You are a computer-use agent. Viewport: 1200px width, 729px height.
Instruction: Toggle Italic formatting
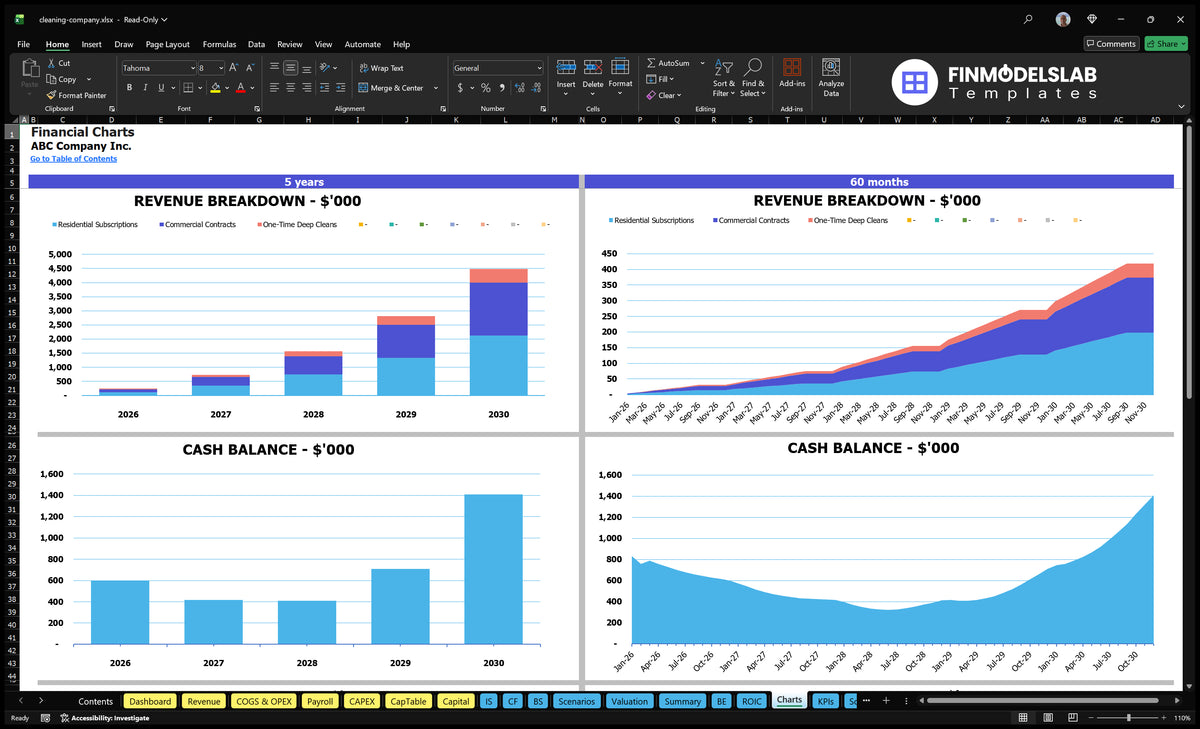[x=145, y=88]
